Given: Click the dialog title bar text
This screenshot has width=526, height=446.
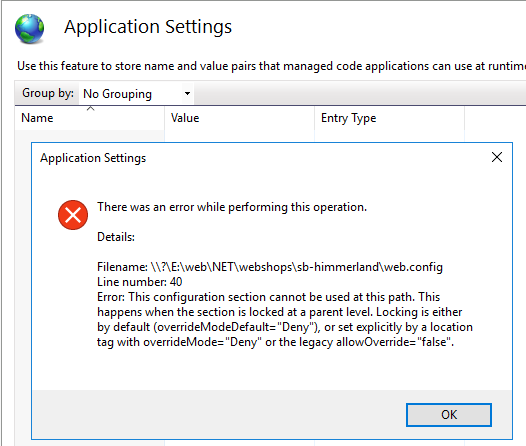Looking at the screenshot, I should [93, 158].
